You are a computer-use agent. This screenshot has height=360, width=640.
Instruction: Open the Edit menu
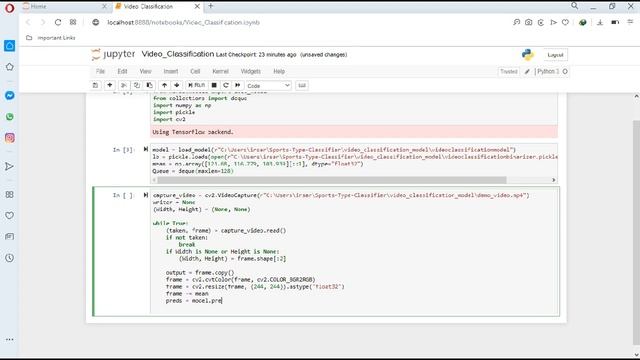[122, 71]
